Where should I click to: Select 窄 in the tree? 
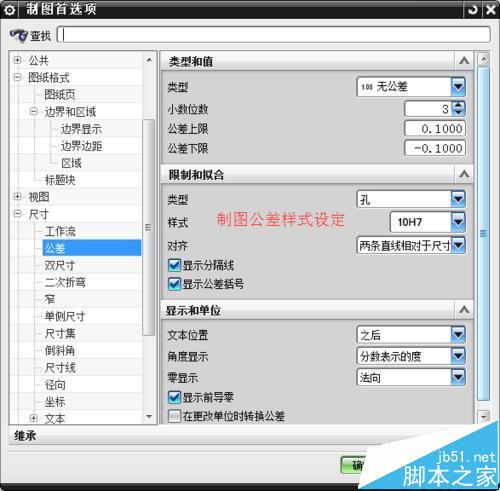tap(50, 299)
